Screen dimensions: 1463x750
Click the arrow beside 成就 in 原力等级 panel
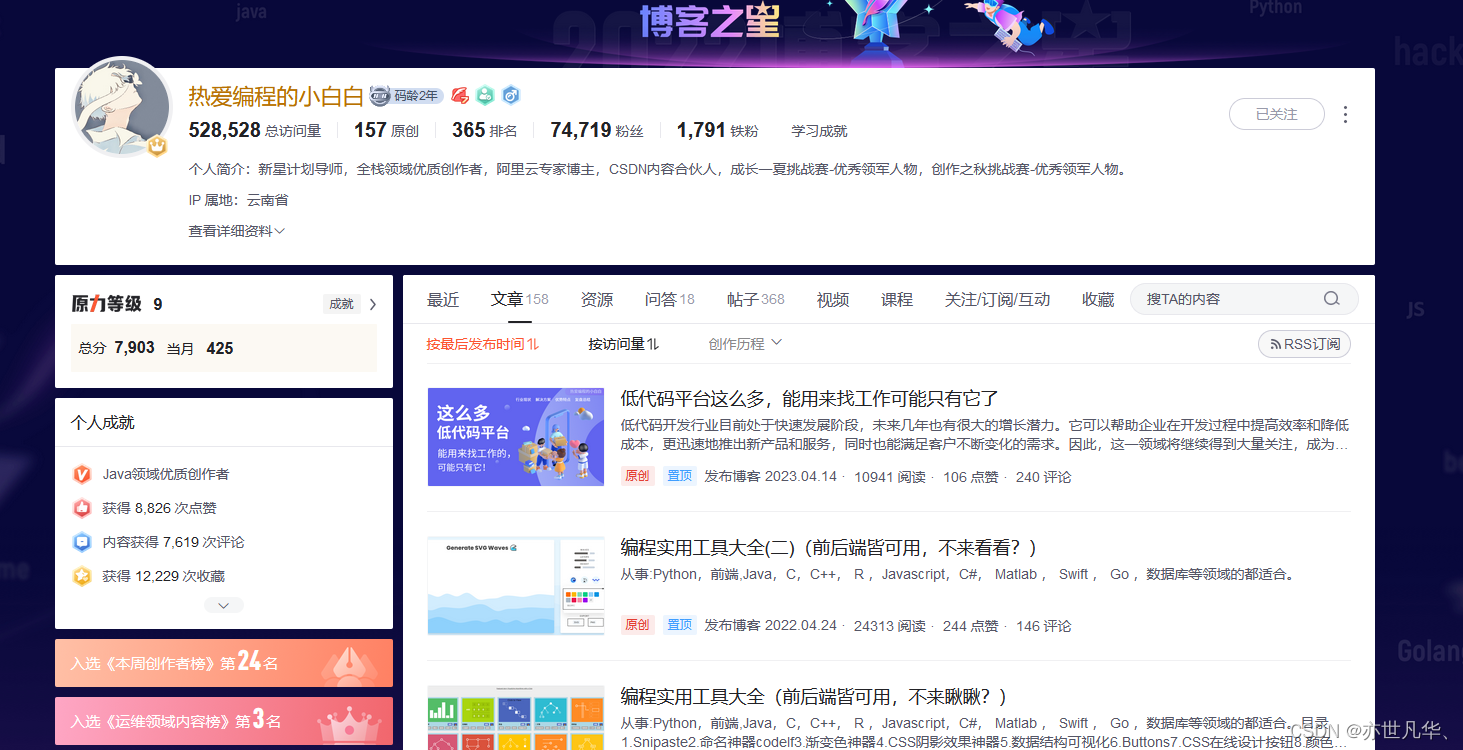coord(373,304)
